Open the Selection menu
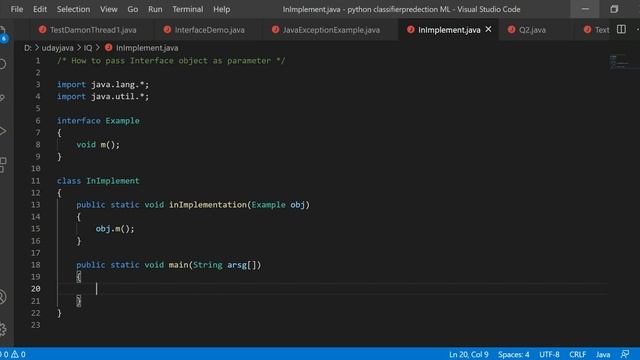Viewport: 640px width, 360px height. pyautogui.click(x=73, y=9)
